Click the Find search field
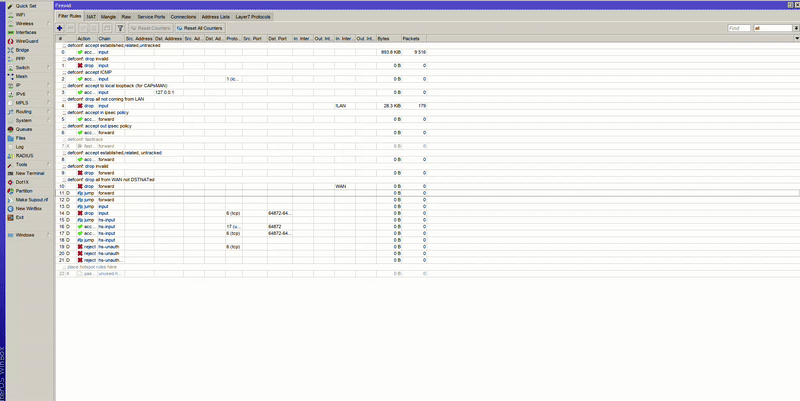The image size is (800, 401). (739, 28)
